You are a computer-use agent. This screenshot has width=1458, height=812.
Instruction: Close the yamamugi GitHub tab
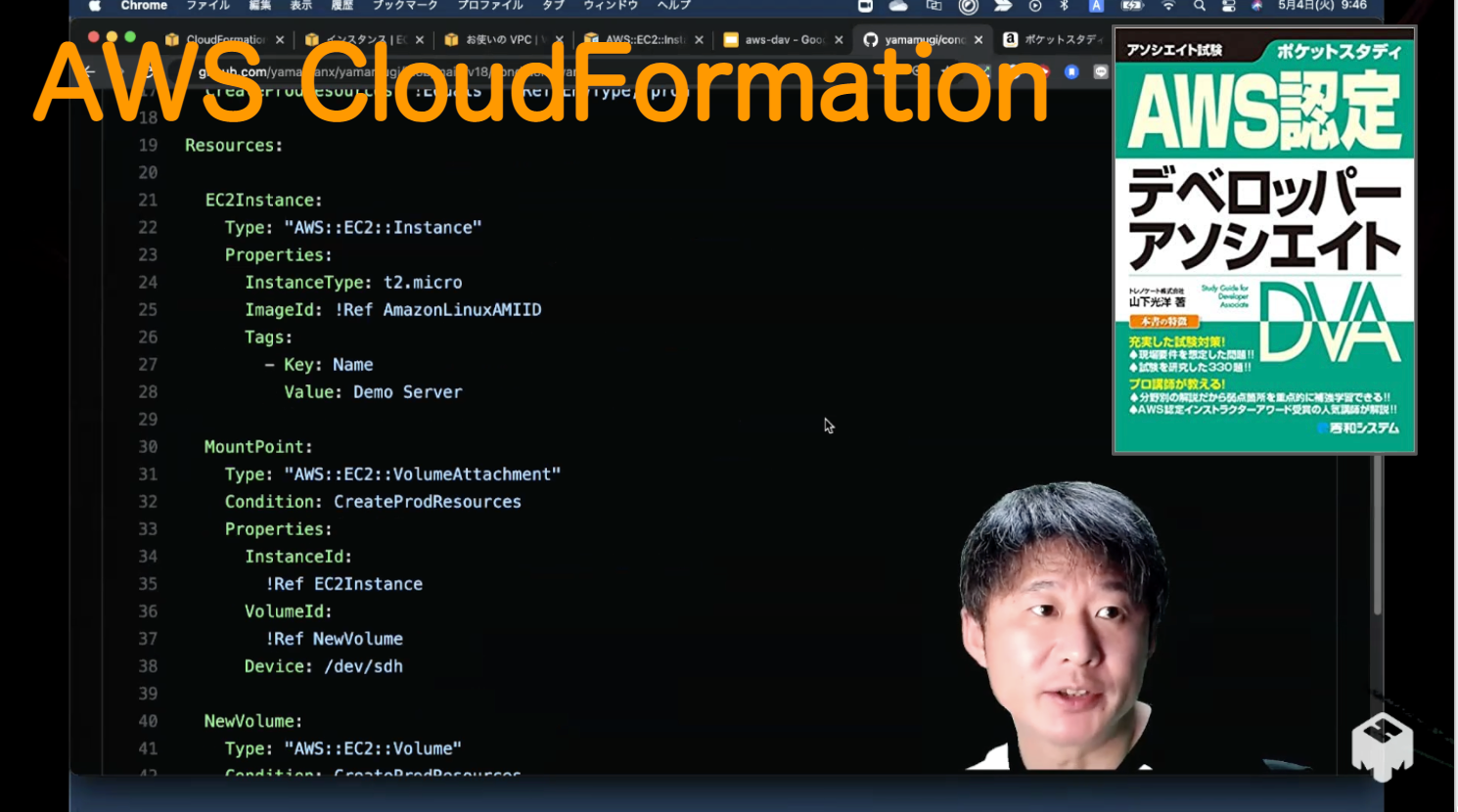tap(979, 40)
